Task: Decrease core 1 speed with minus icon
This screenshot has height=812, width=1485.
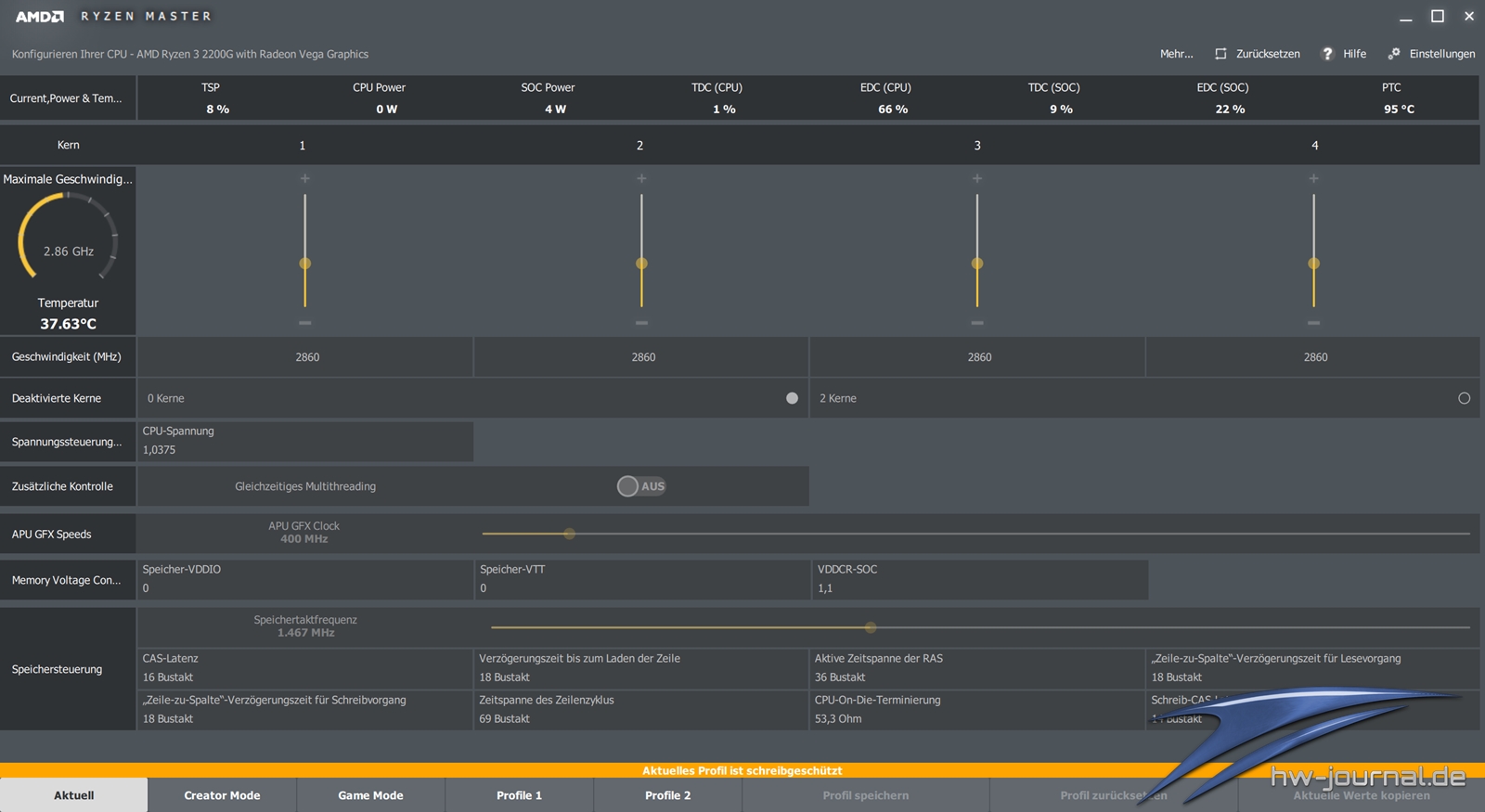Action: click(304, 323)
